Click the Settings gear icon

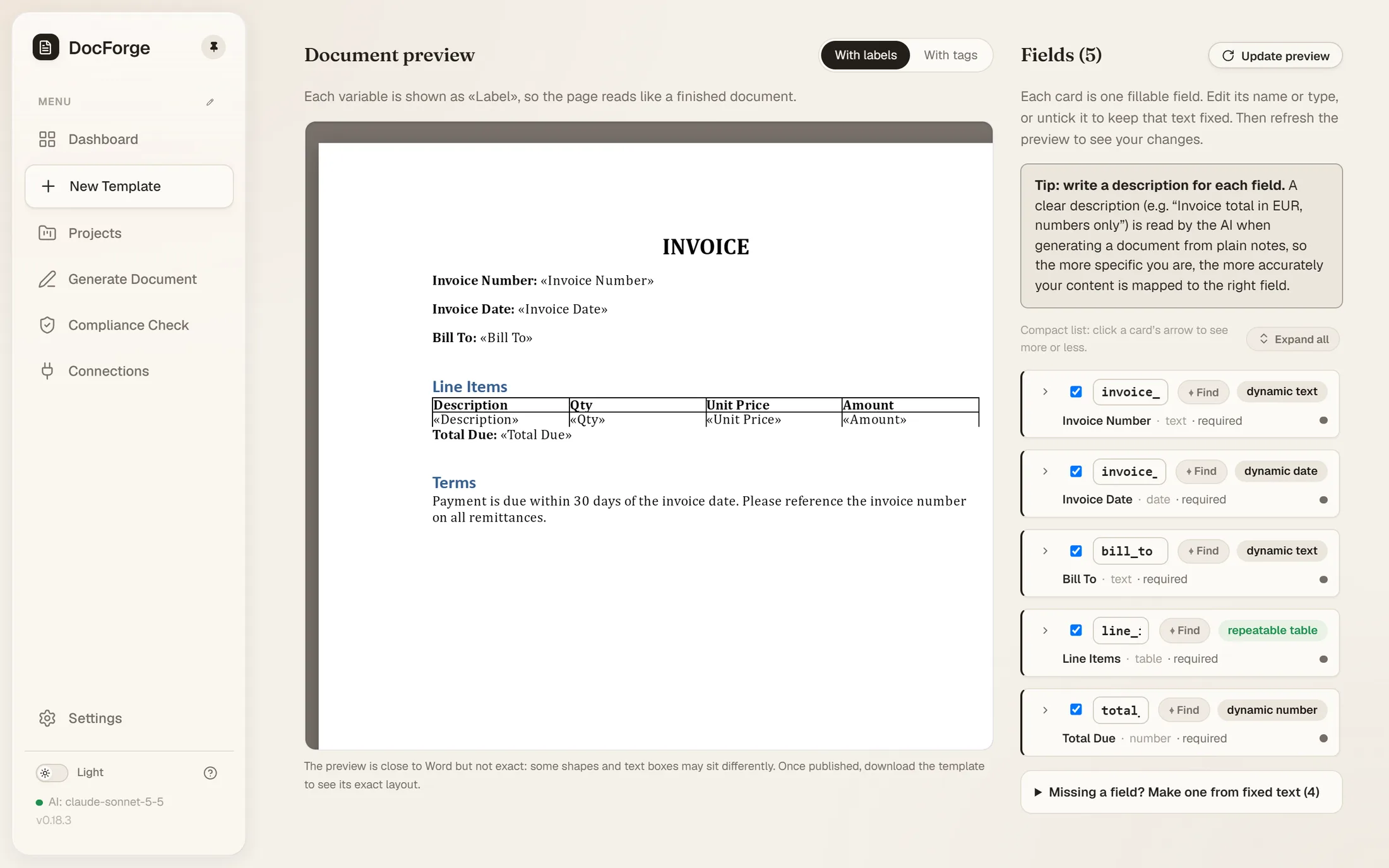coord(47,718)
